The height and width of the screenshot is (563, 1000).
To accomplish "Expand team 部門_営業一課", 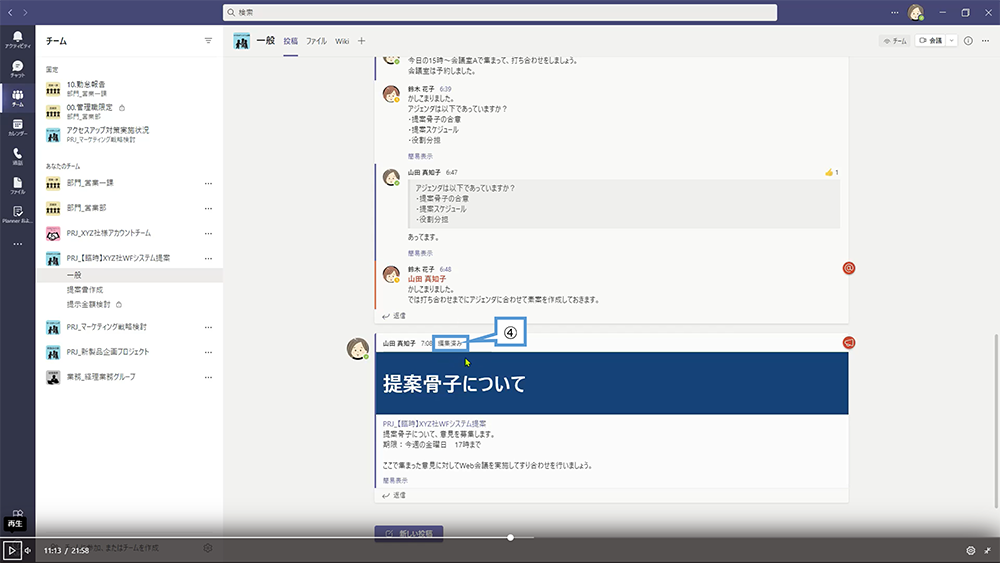I will coord(90,183).
